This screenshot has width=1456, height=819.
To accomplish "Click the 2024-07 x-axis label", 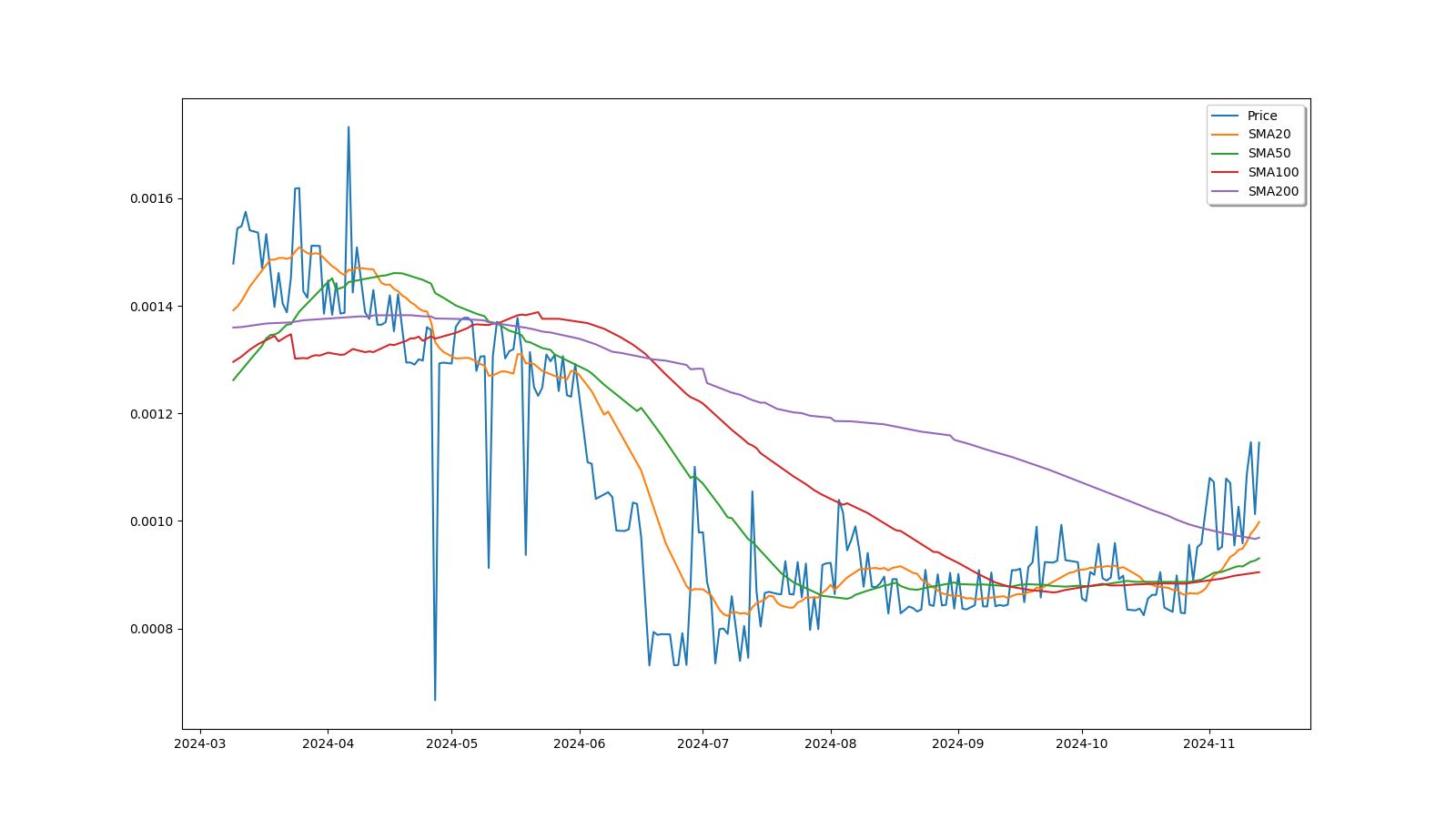I will (x=703, y=743).
